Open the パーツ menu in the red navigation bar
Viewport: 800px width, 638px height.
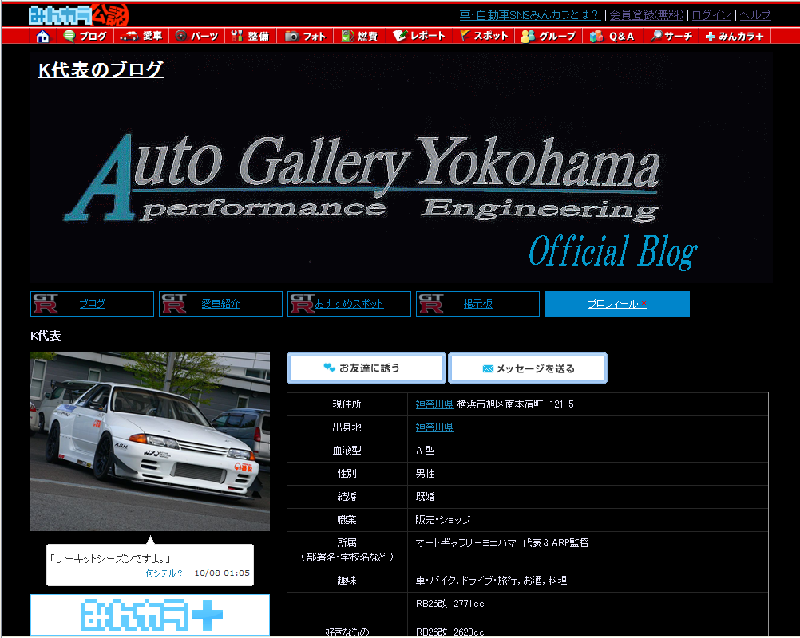click(x=196, y=36)
